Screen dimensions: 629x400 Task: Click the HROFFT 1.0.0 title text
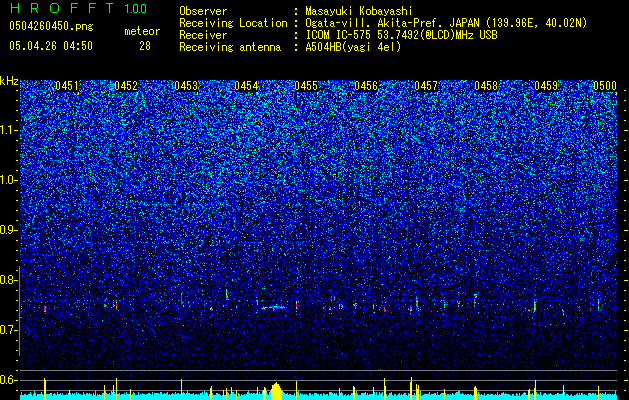pyautogui.click(x=78, y=8)
